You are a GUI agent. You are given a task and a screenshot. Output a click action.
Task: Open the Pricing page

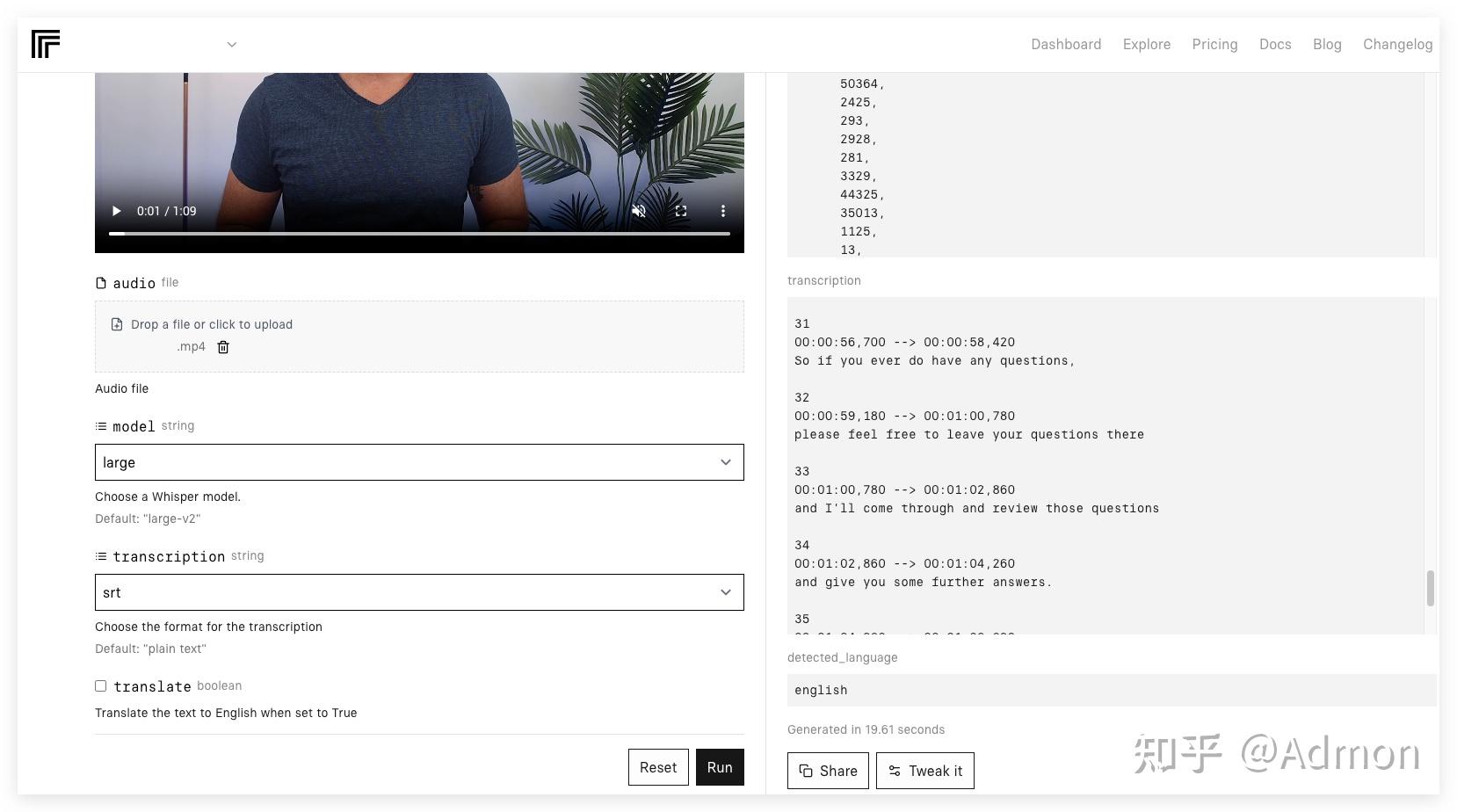[1214, 44]
